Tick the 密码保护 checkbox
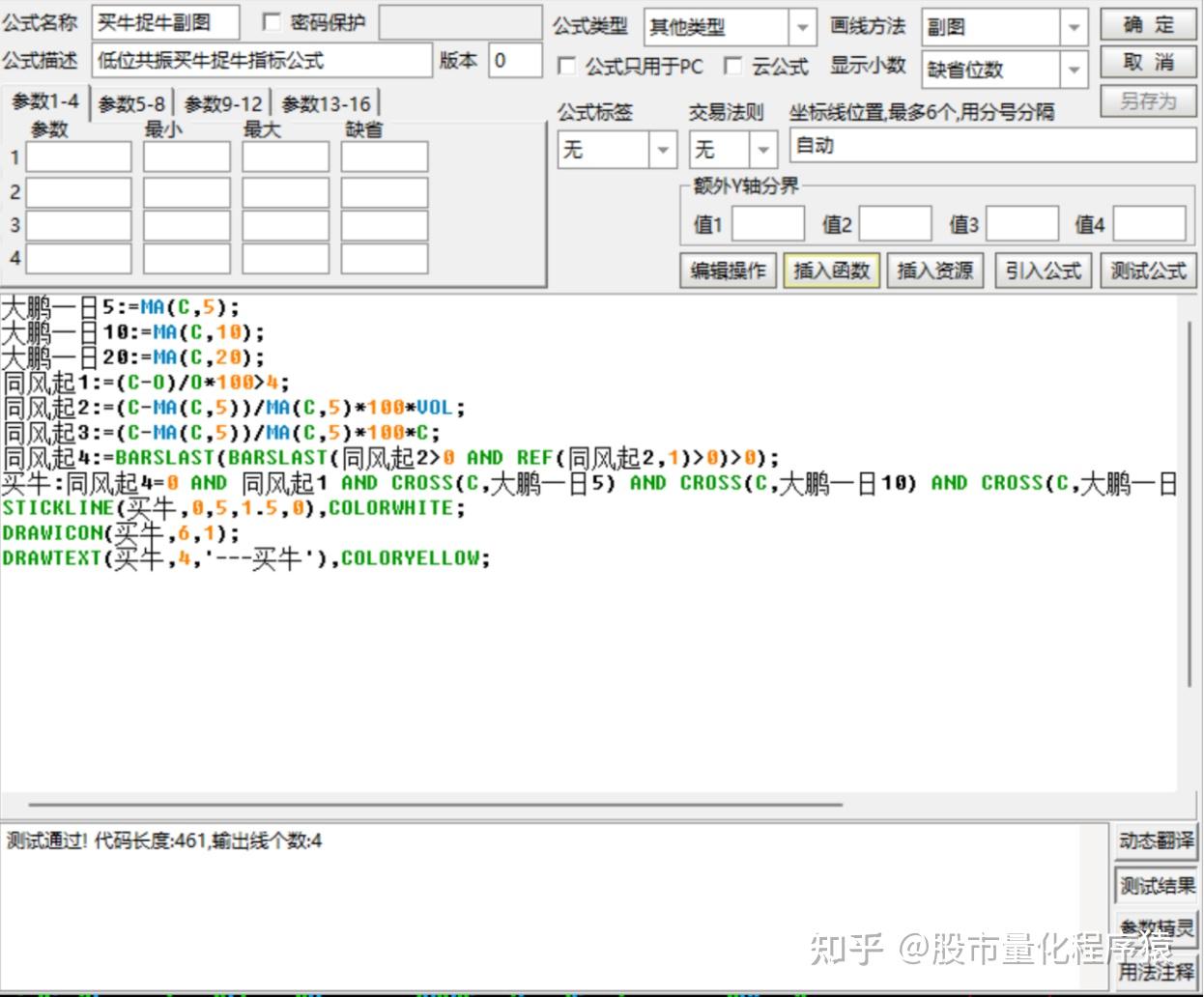The width and height of the screenshot is (1204, 997). coord(272,22)
